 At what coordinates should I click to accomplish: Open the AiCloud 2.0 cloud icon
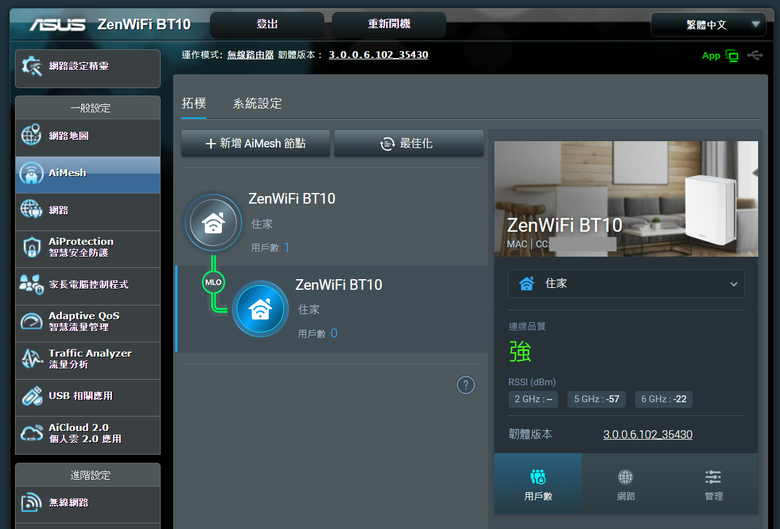click(x=32, y=433)
